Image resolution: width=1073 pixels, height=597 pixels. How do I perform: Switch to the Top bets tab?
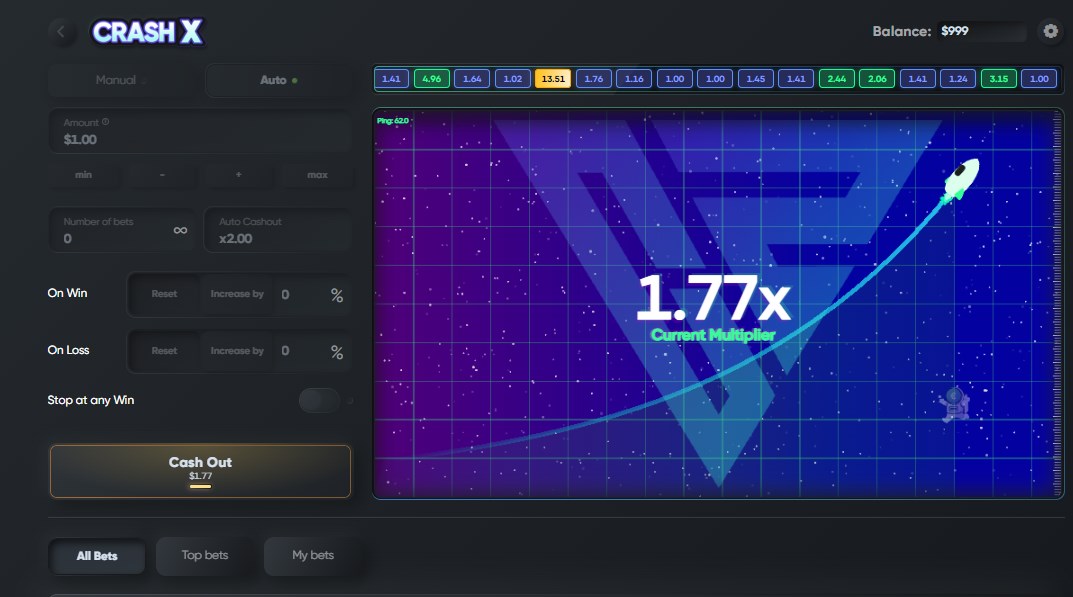[x=205, y=555]
